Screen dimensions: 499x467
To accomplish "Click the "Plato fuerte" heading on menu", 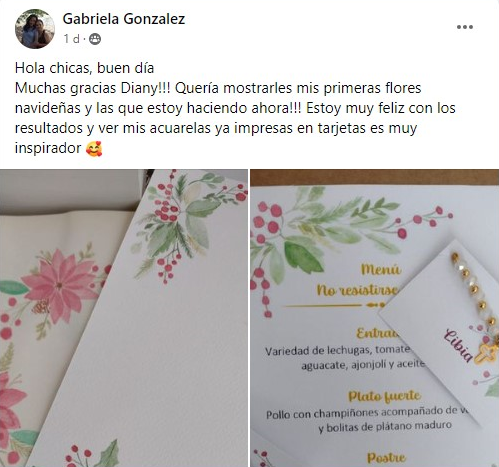I will [x=384, y=396].
